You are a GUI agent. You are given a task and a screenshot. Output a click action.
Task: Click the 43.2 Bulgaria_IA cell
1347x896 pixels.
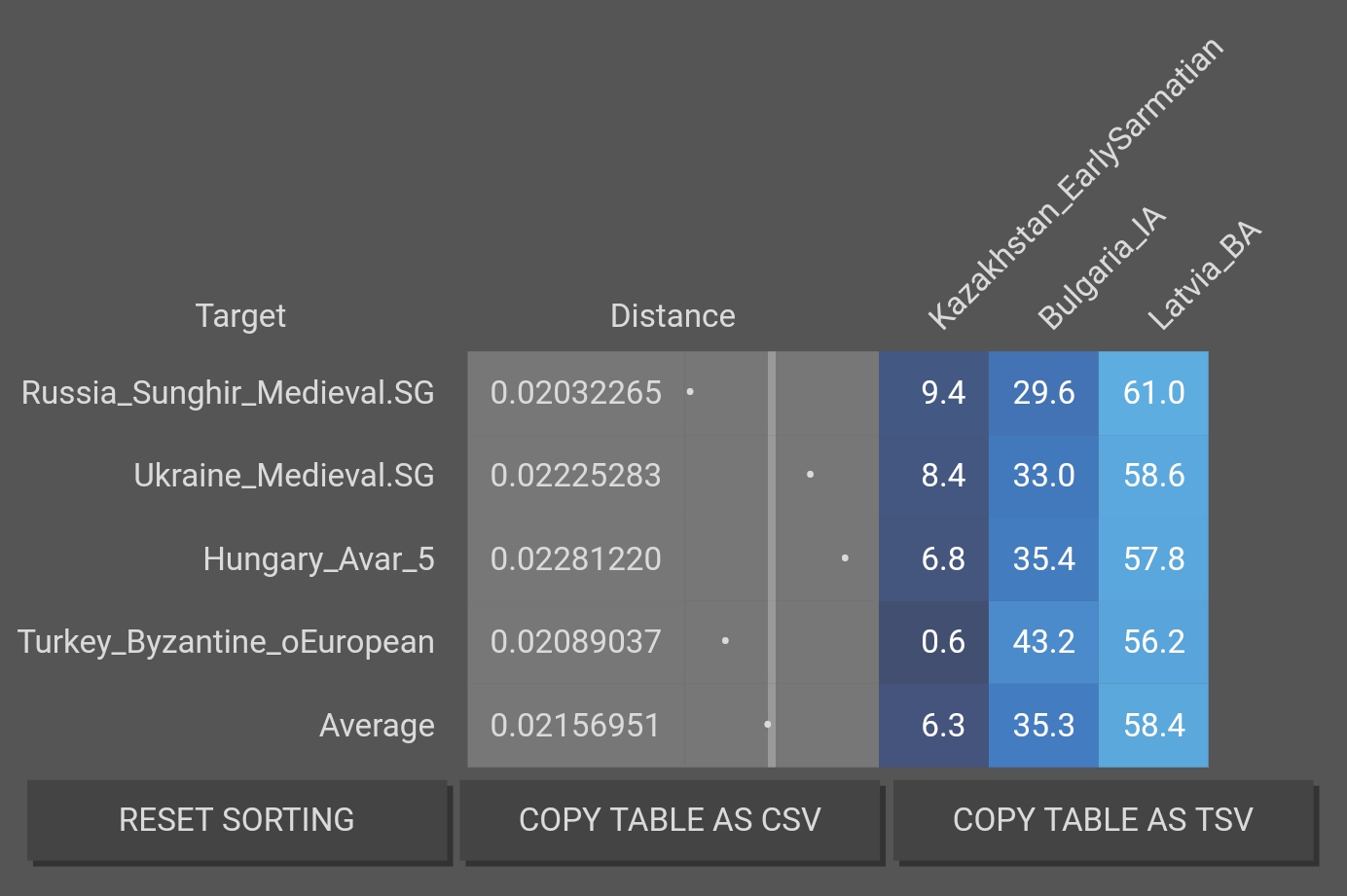pos(1043,642)
